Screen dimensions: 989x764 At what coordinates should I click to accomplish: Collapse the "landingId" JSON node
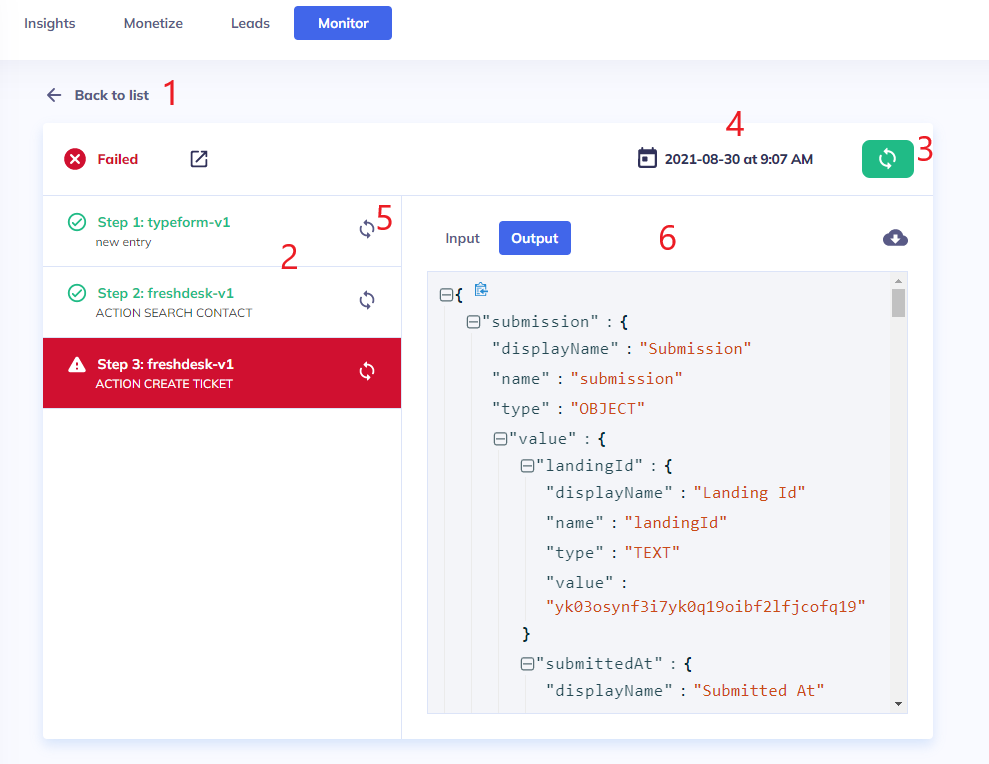(527, 466)
